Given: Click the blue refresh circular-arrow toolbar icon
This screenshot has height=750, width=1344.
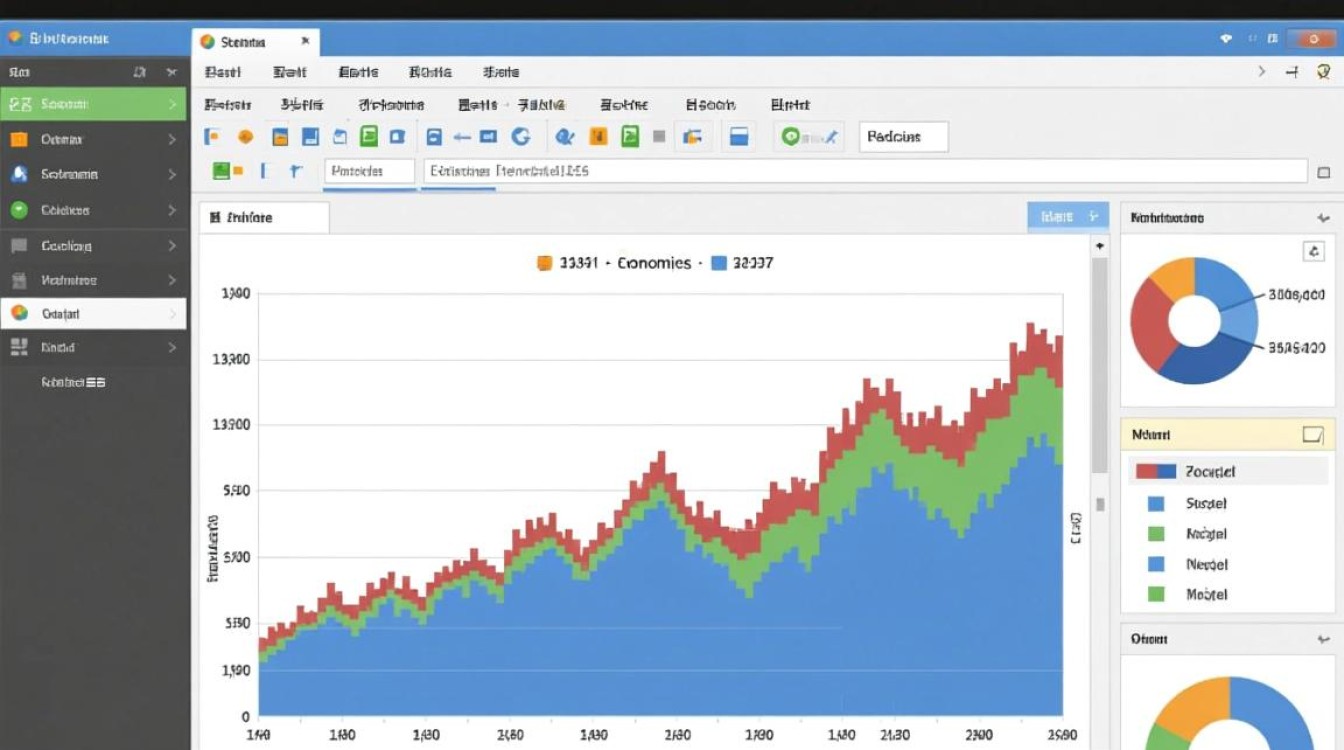Looking at the screenshot, I should [520, 137].
